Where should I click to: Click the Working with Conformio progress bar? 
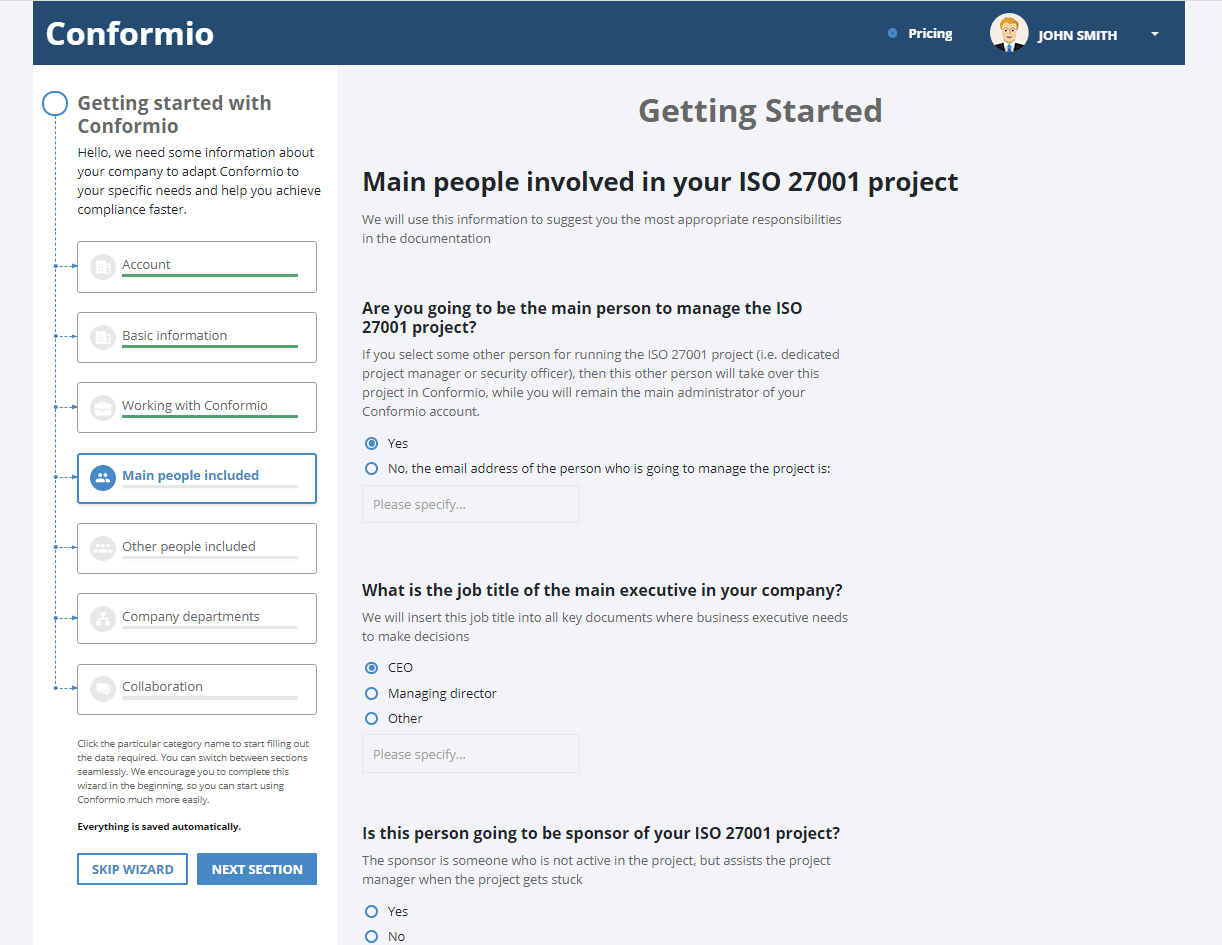coord(210,416)
